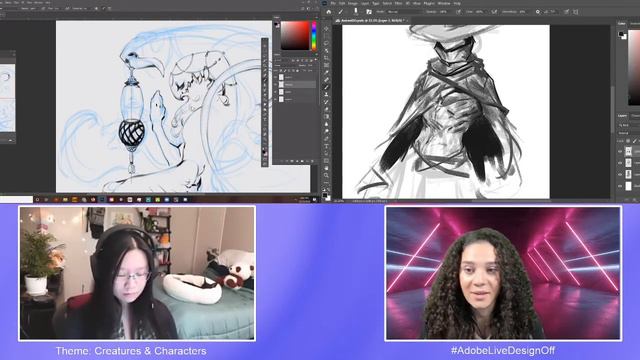
Task: Select the Blur tool in right Photoshop toolbar
Action: point(326,124)
